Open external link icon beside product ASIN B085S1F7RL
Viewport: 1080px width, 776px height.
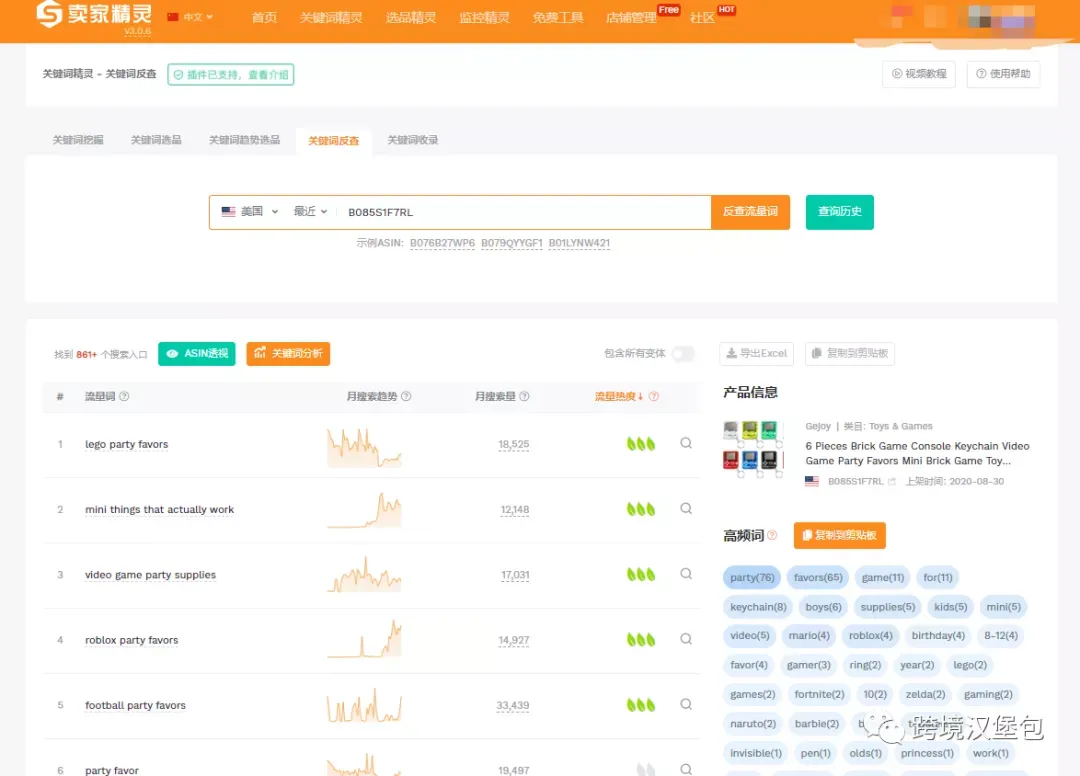point(892,481)
